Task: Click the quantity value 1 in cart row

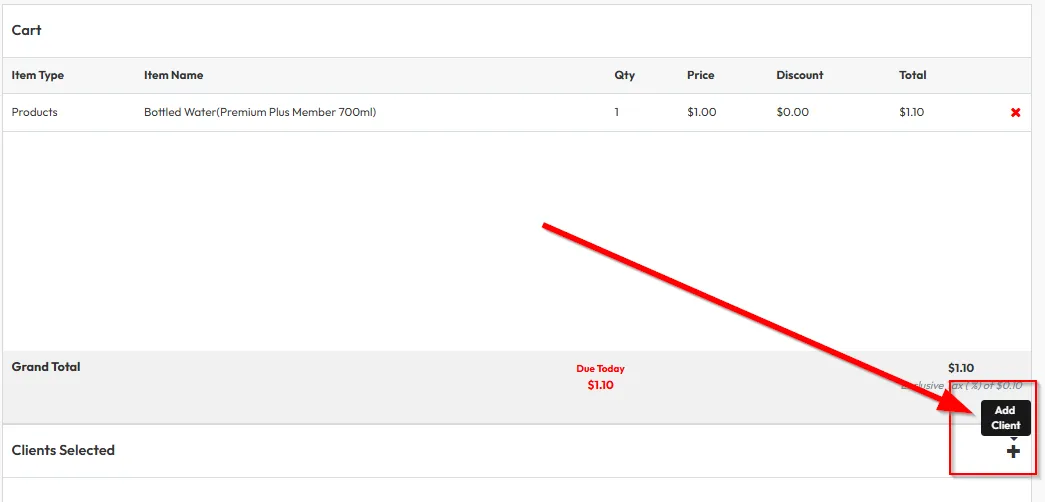Action: click(617, 112)
